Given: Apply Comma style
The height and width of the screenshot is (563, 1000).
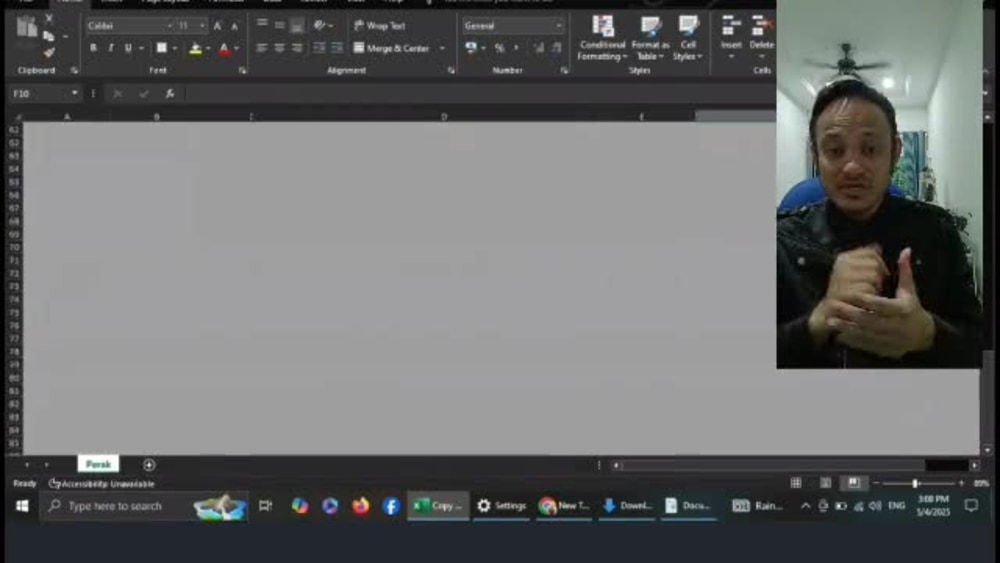Looking at the screenshot, I should (516, 48).
